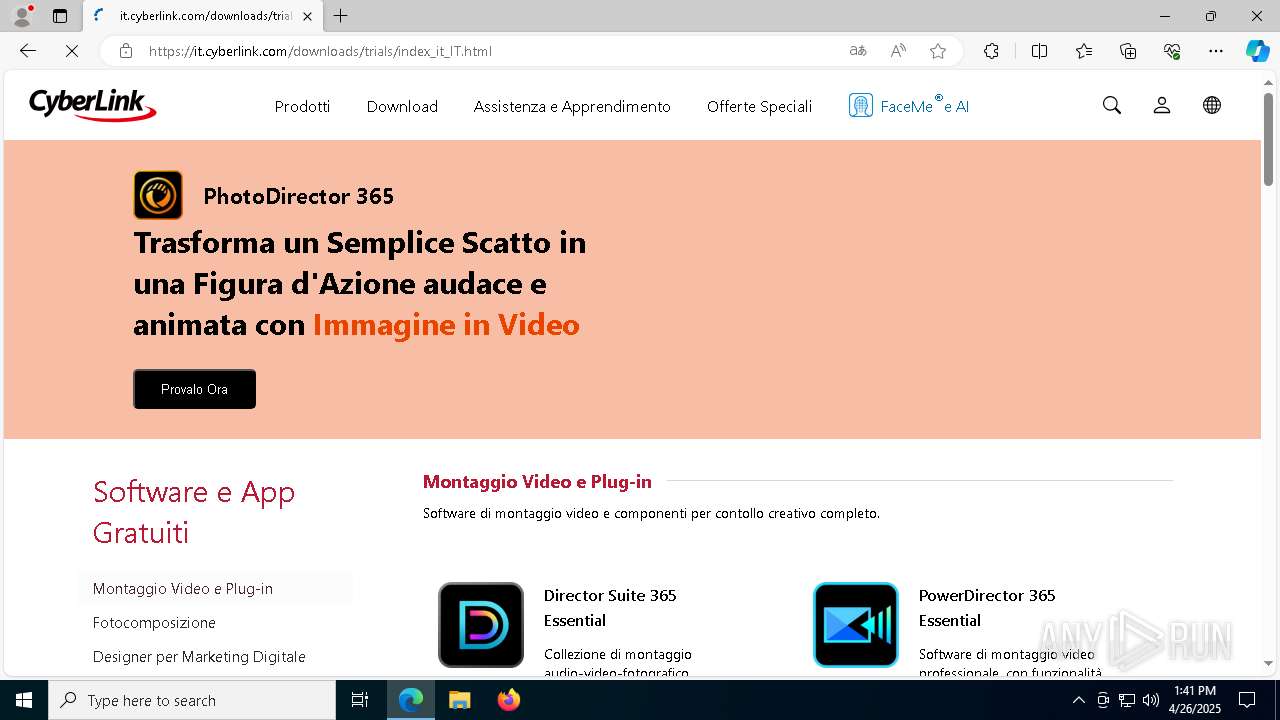The width and height of the screenshot is (1280, 720).
Task: Open Task View on the taskbar
Action: coord(360,700)
